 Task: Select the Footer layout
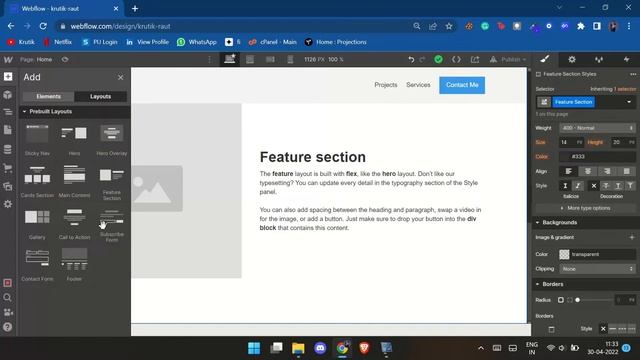point(74,265)
